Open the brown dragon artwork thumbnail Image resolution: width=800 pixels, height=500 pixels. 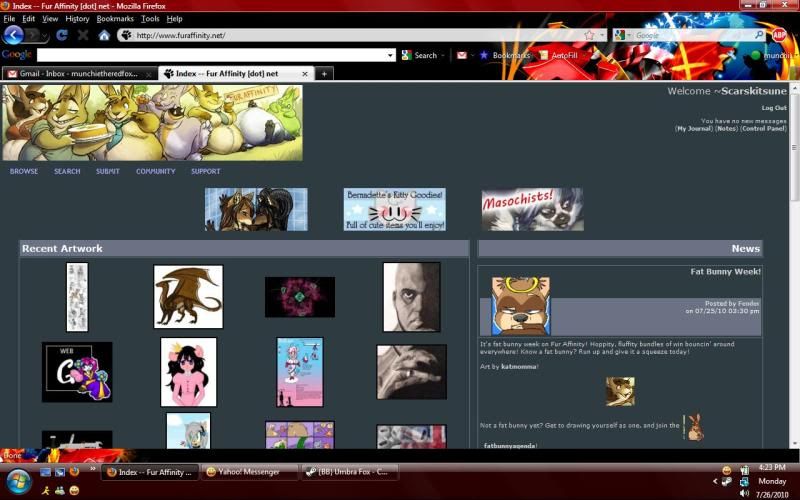(188, 296)
